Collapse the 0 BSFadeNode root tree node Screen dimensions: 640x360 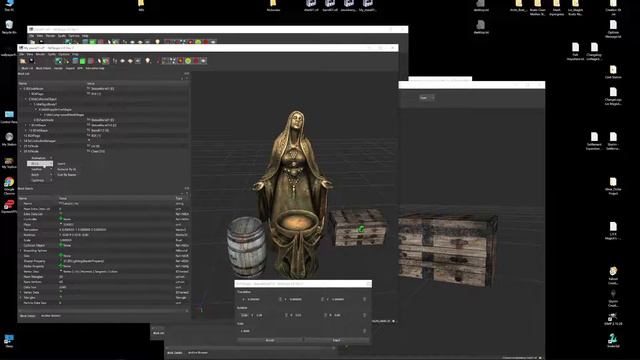pos(21,89)
